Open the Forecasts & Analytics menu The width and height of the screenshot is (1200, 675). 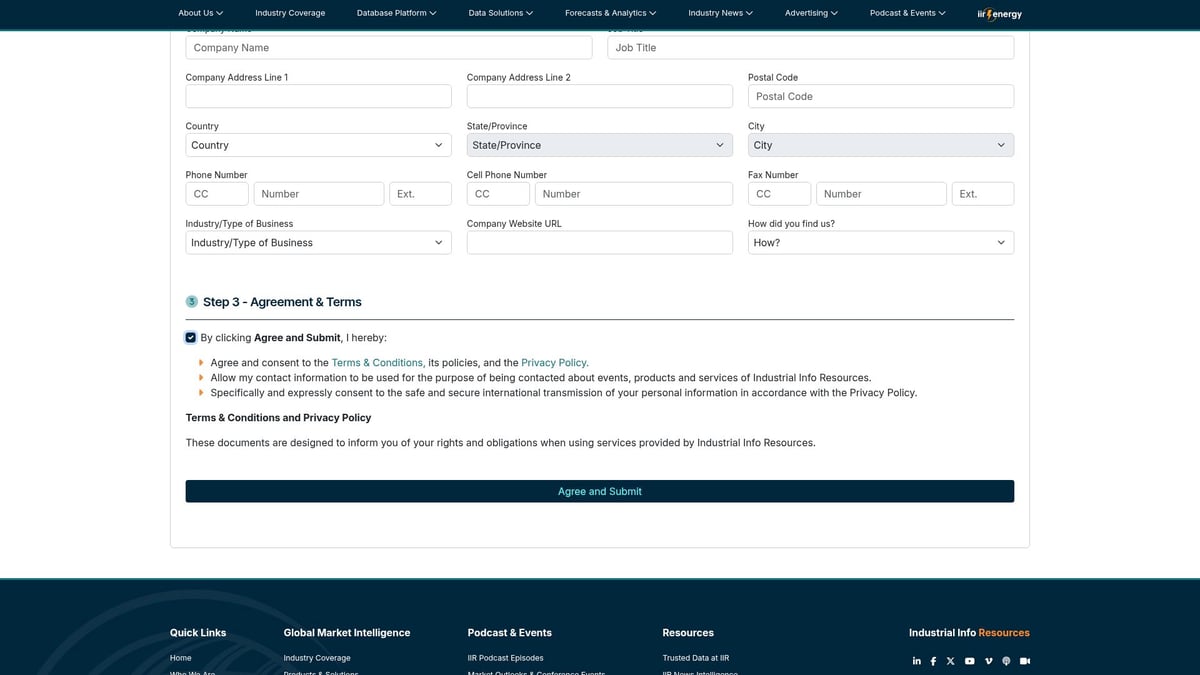610,13
